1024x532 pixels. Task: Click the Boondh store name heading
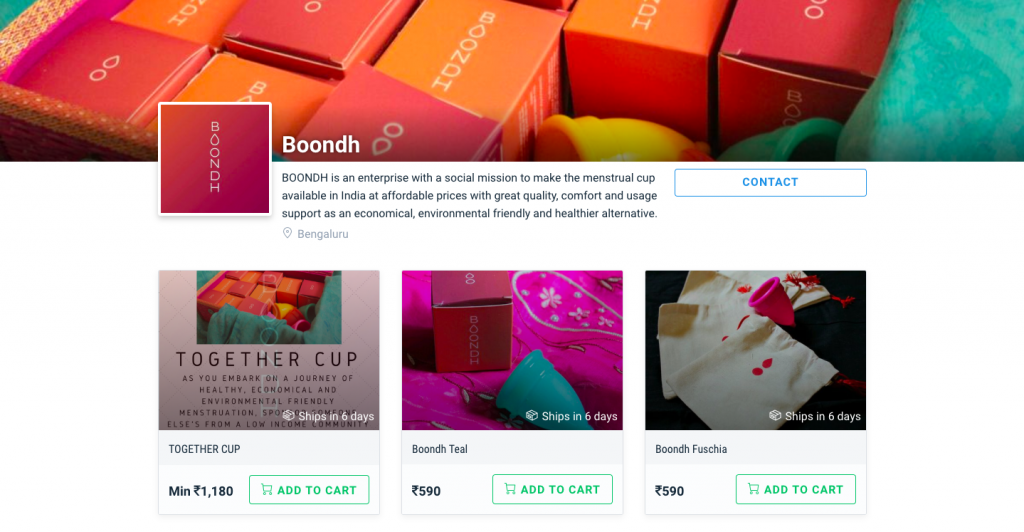tap(321, 144)
